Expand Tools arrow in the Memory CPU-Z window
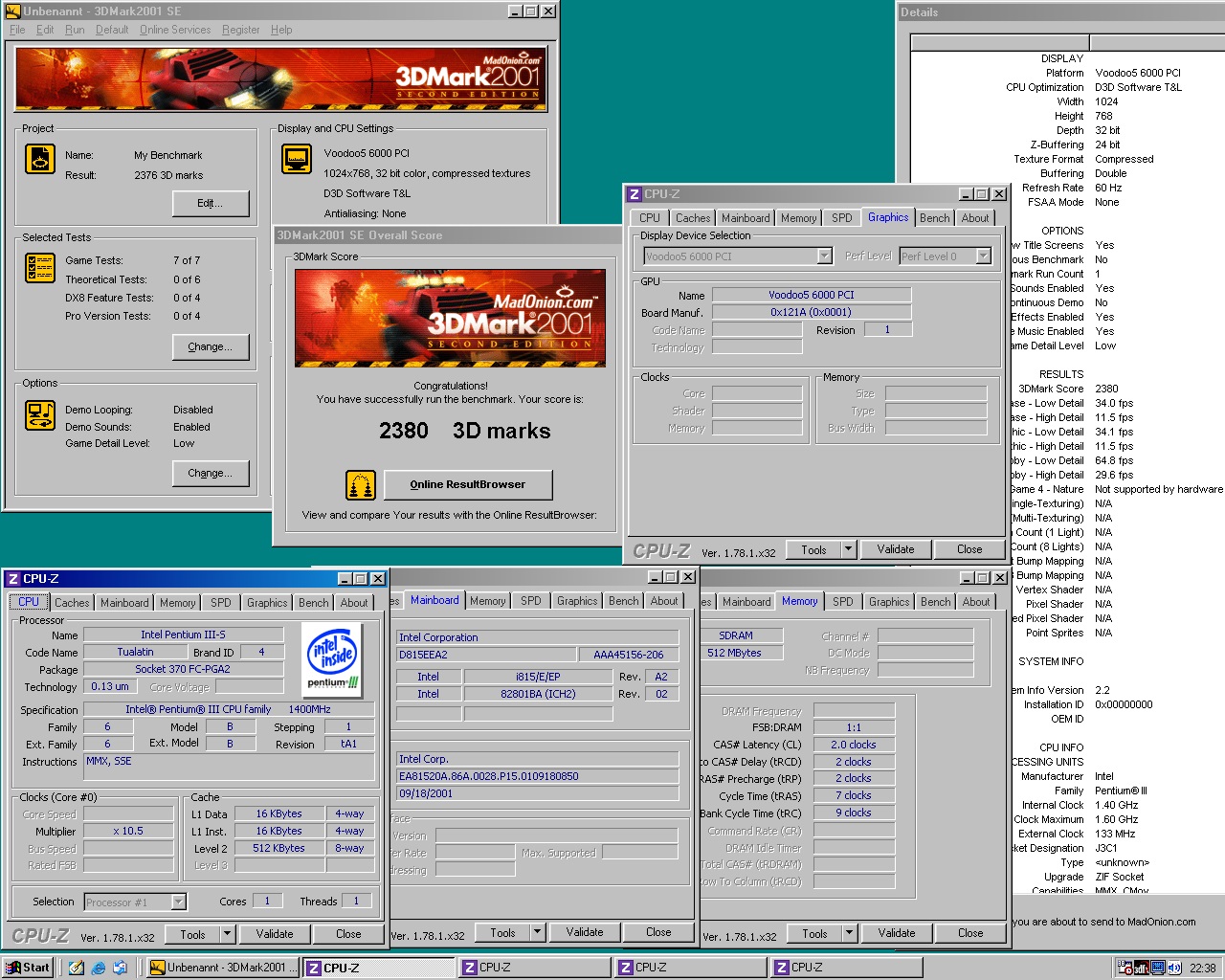This screenshot has width=1225, height=980. [849, 933]
